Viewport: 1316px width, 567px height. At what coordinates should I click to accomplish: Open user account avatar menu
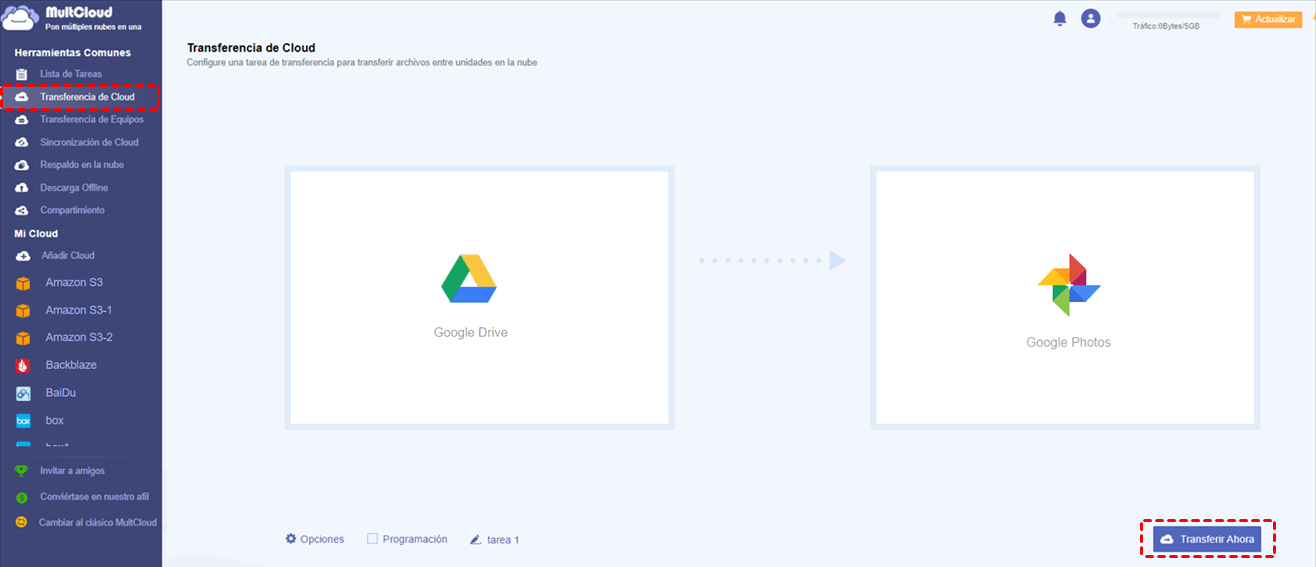tap(1091, 18)
